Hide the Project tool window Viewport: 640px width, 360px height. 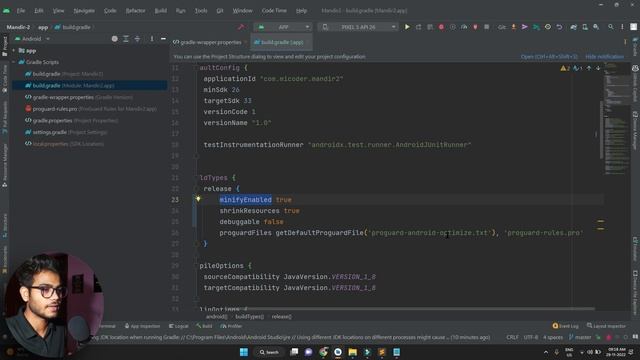tap(163, 39)
